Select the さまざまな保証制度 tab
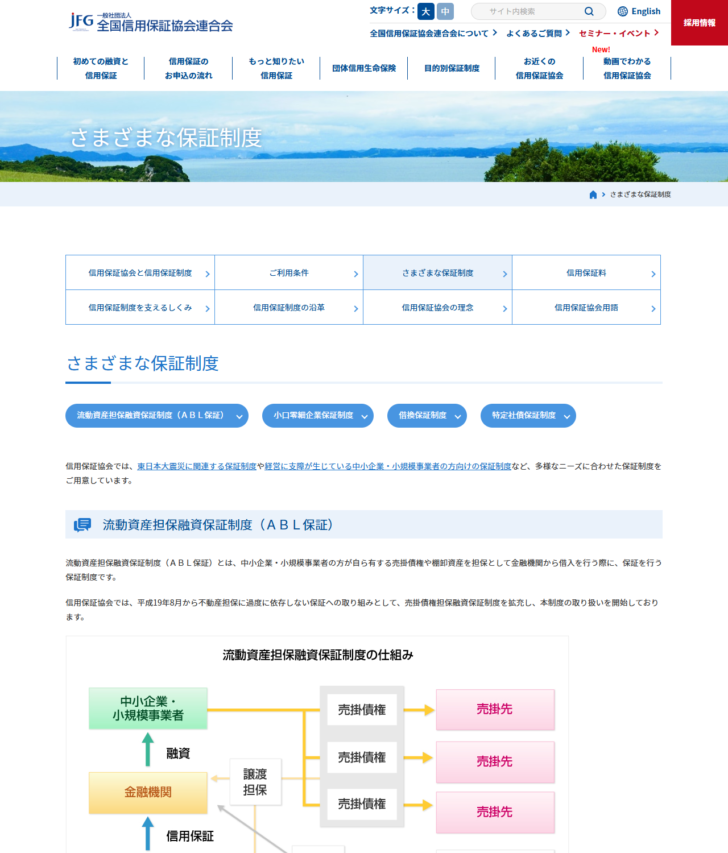728x853 pixels. pyautogui.click(x=437, y=273)
